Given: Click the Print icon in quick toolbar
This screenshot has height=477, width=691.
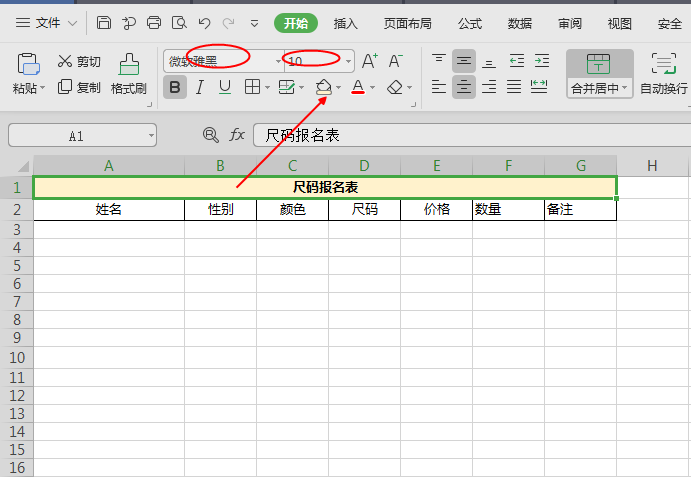Looking at the screenshot, I should pyautogui.click(x=154, y=22).
